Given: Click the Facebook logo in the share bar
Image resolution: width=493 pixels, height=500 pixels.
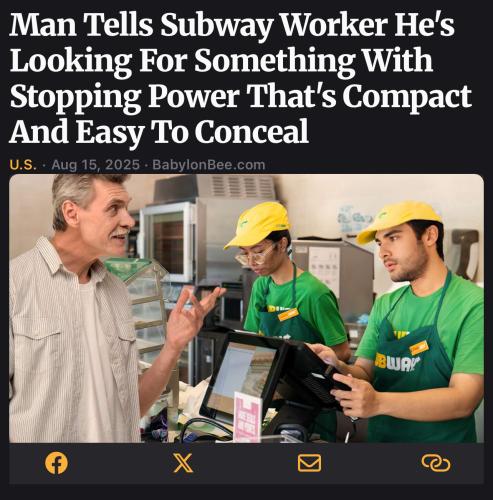Looking at the screenshot, I should tap(56, 463).
